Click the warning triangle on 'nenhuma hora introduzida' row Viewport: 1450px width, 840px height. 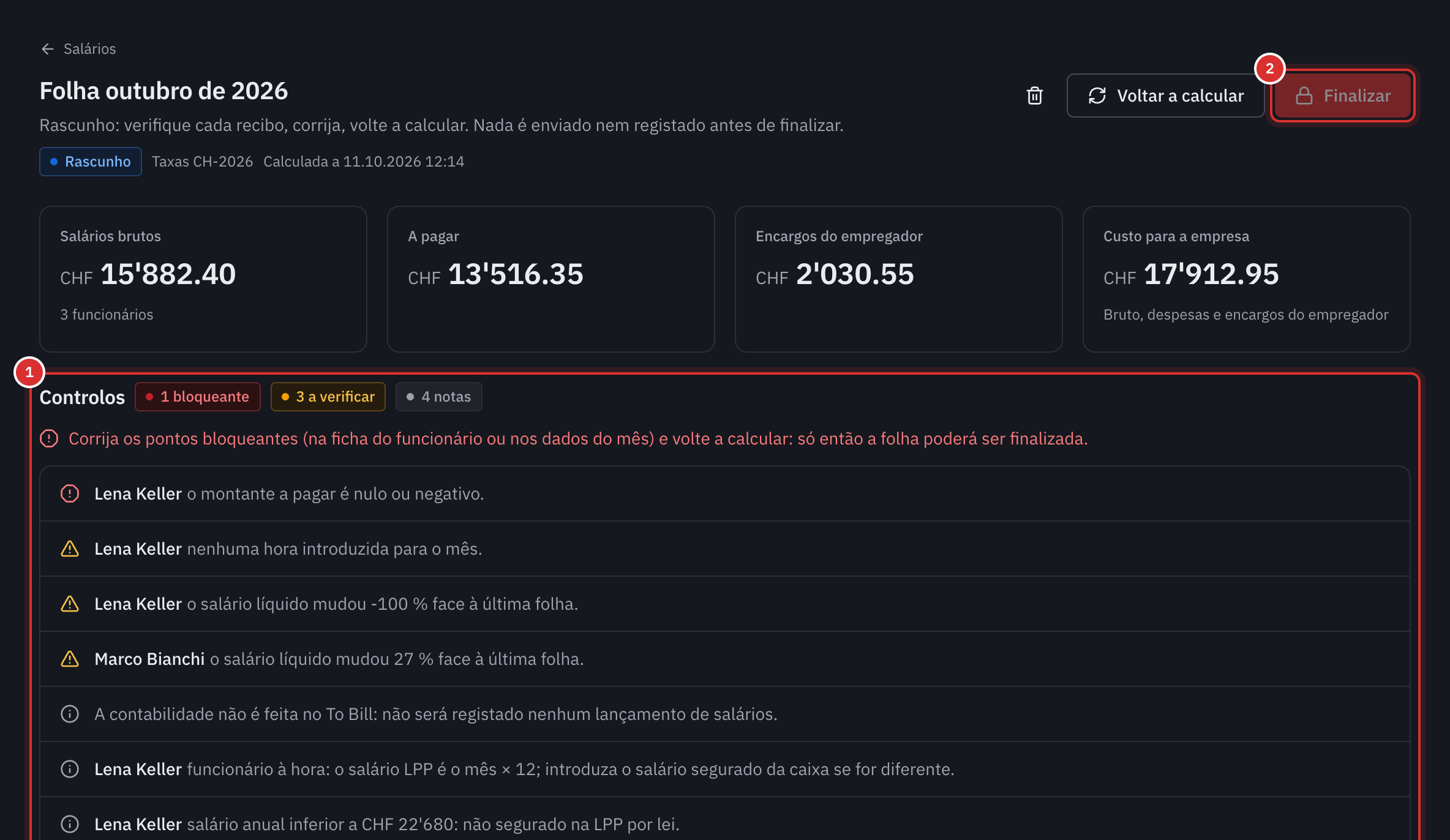coord(70,549)
